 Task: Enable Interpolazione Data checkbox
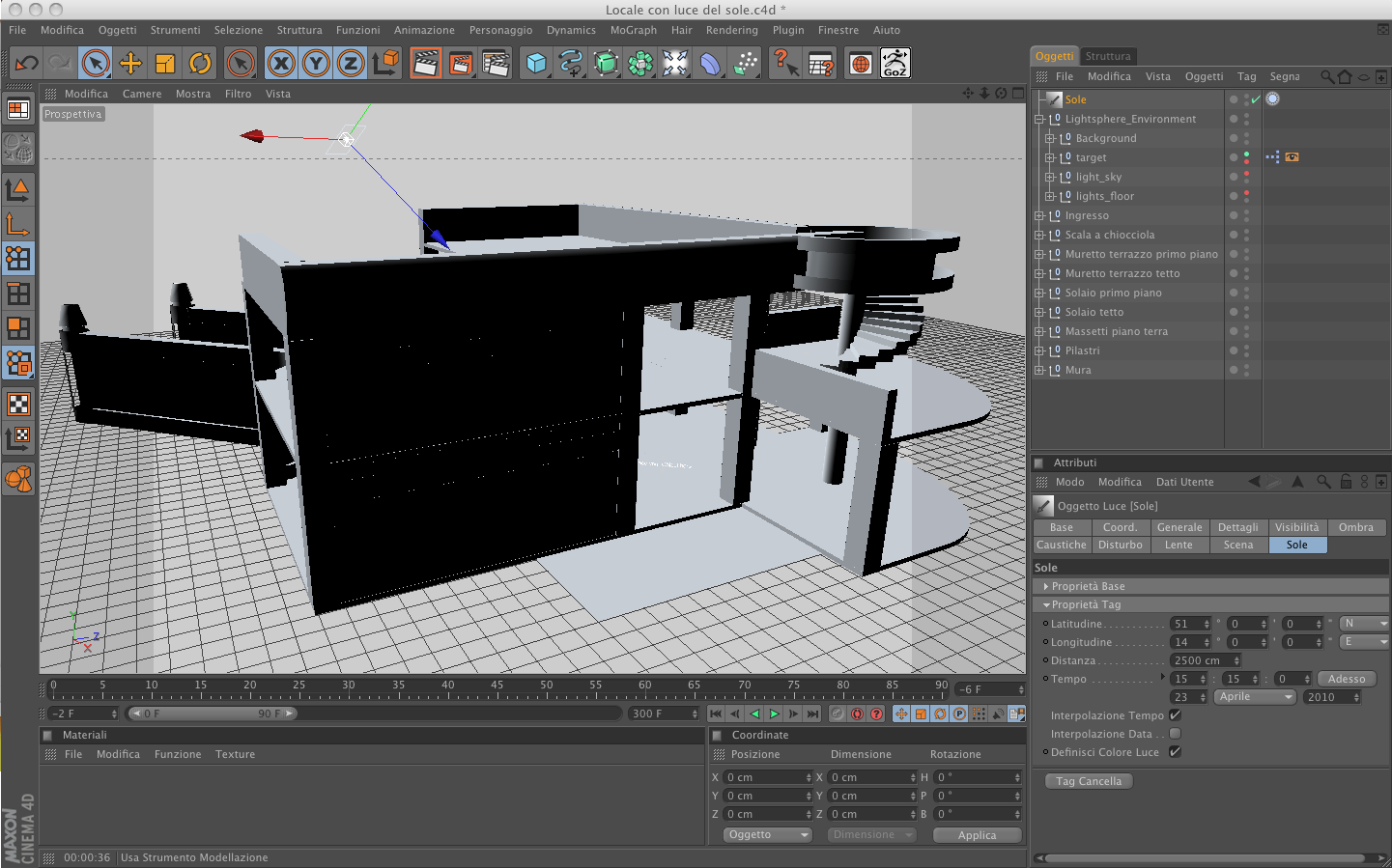coord(1175,734)
